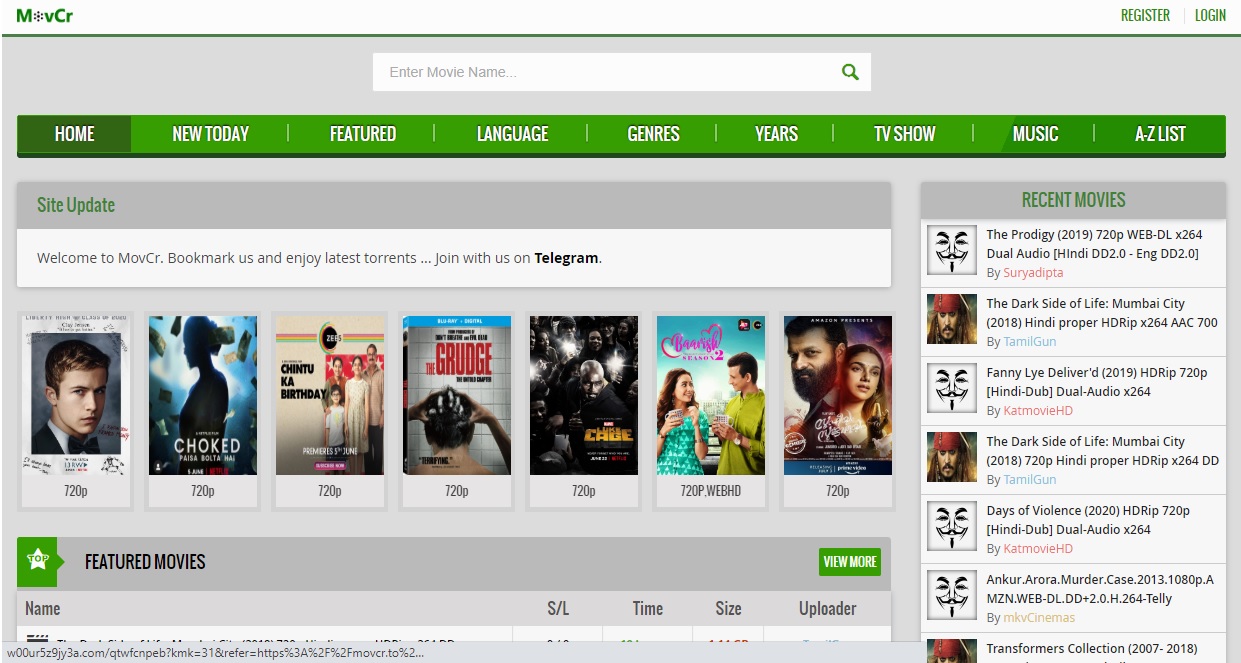Click the 720p label under Choked poster
The width and height of the screenshot is (1241, 663).
[x=203, y=491]
